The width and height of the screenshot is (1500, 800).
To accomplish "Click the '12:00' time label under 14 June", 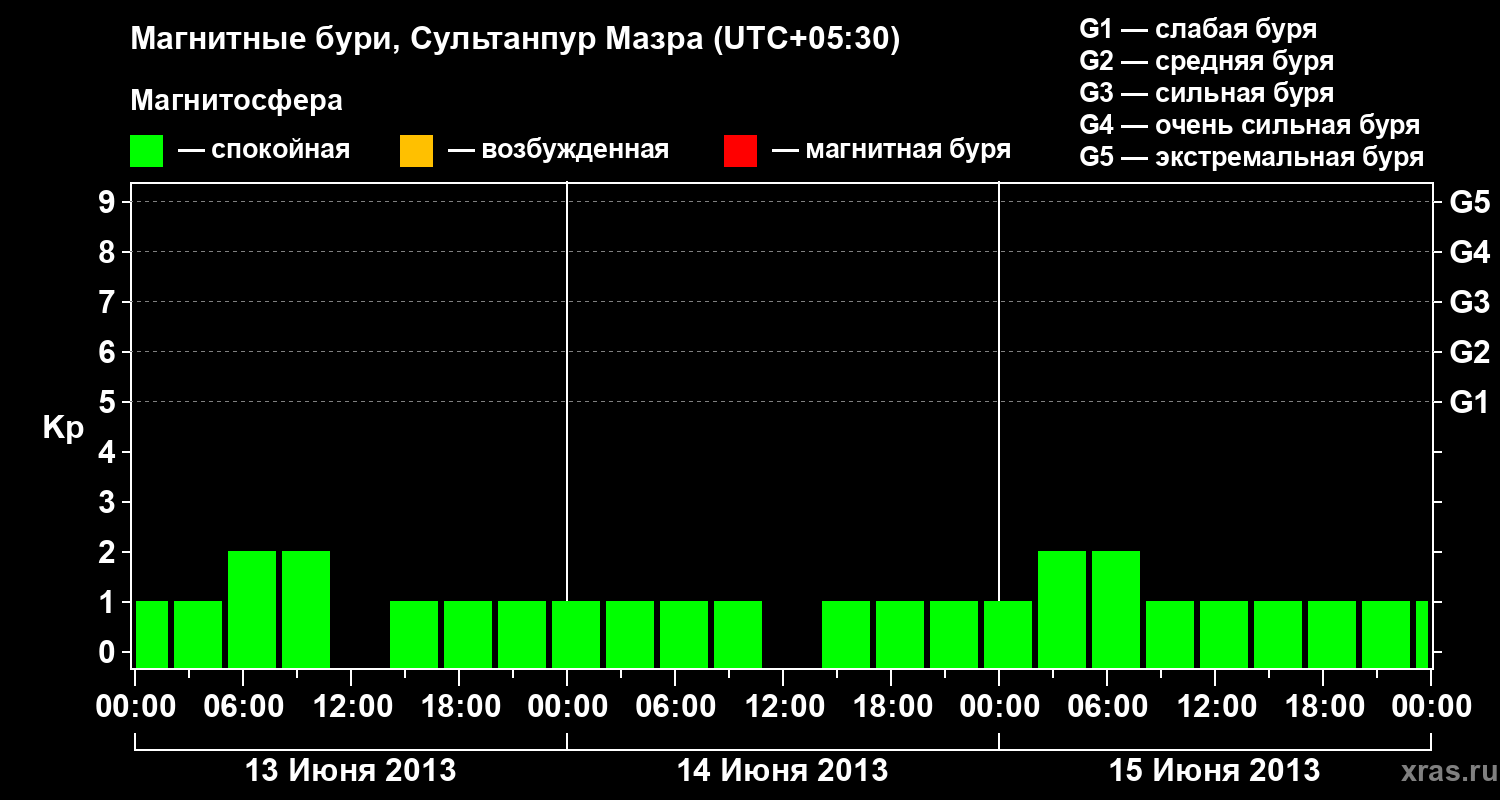I will (783, 707).
